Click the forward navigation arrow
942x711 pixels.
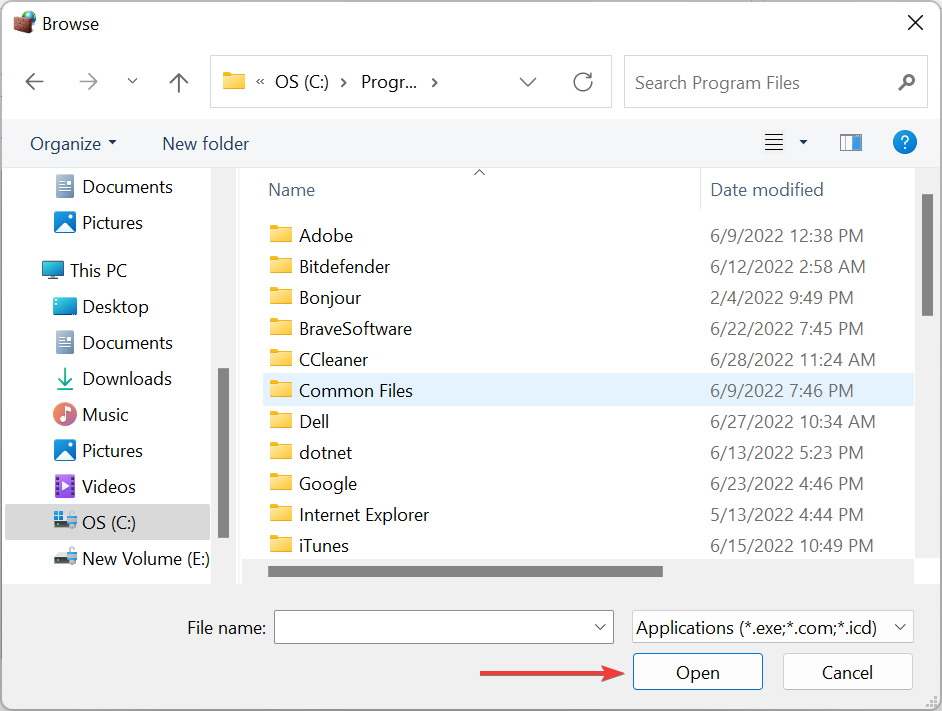point(88,82)
